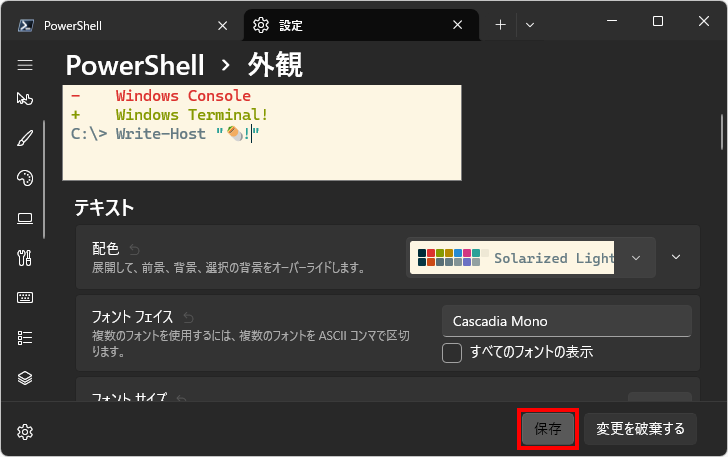Open Defaults layers icon in sidebar
Viewport: 728px width, 457px height.
25,378
